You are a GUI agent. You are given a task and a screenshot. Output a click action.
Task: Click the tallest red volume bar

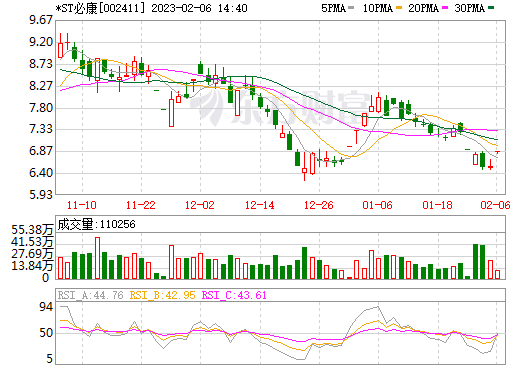tap(97, 258)
